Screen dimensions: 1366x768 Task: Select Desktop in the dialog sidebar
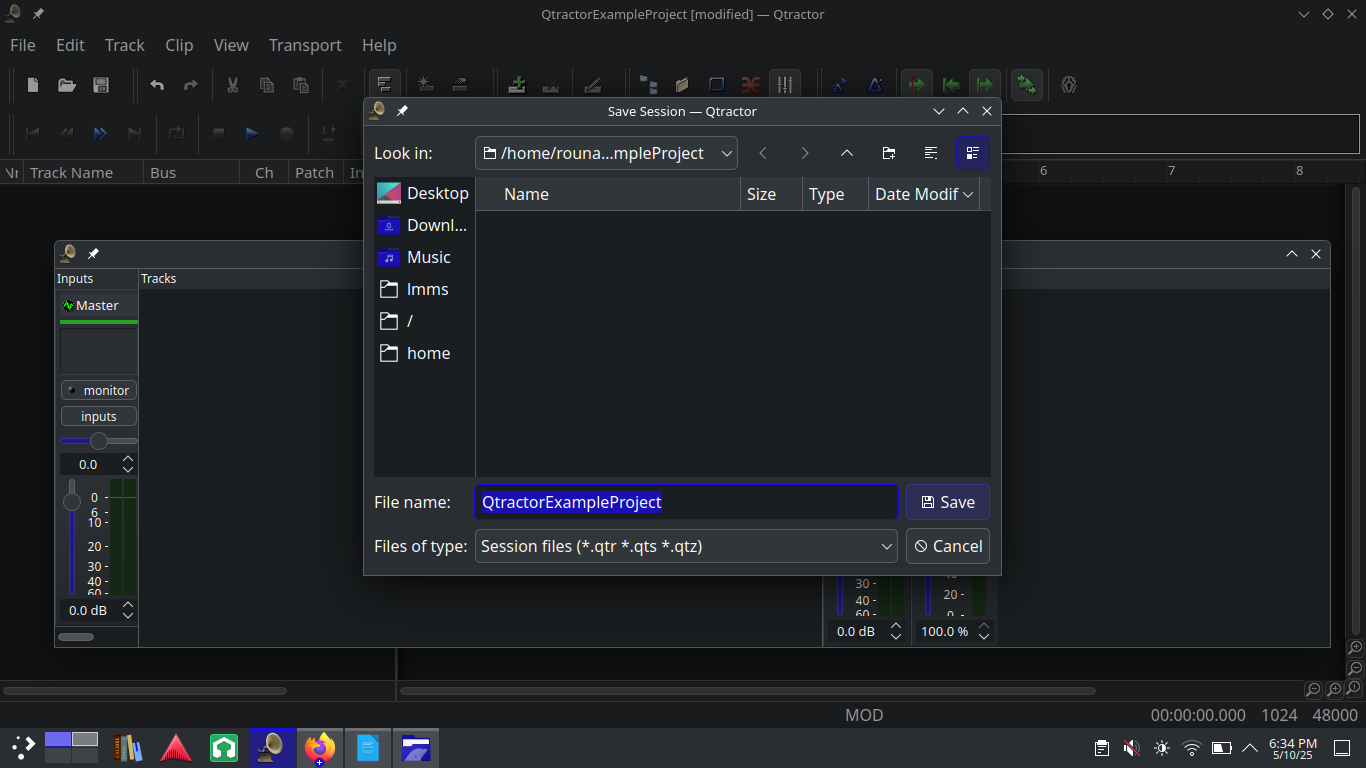[424, 193]
